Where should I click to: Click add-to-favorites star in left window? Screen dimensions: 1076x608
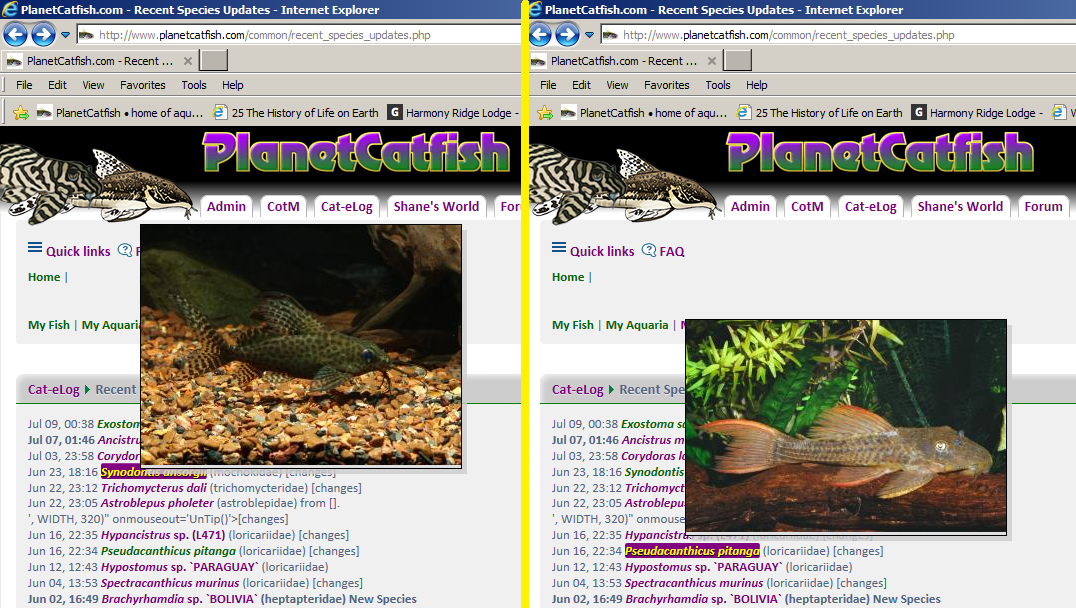[21, 113]
